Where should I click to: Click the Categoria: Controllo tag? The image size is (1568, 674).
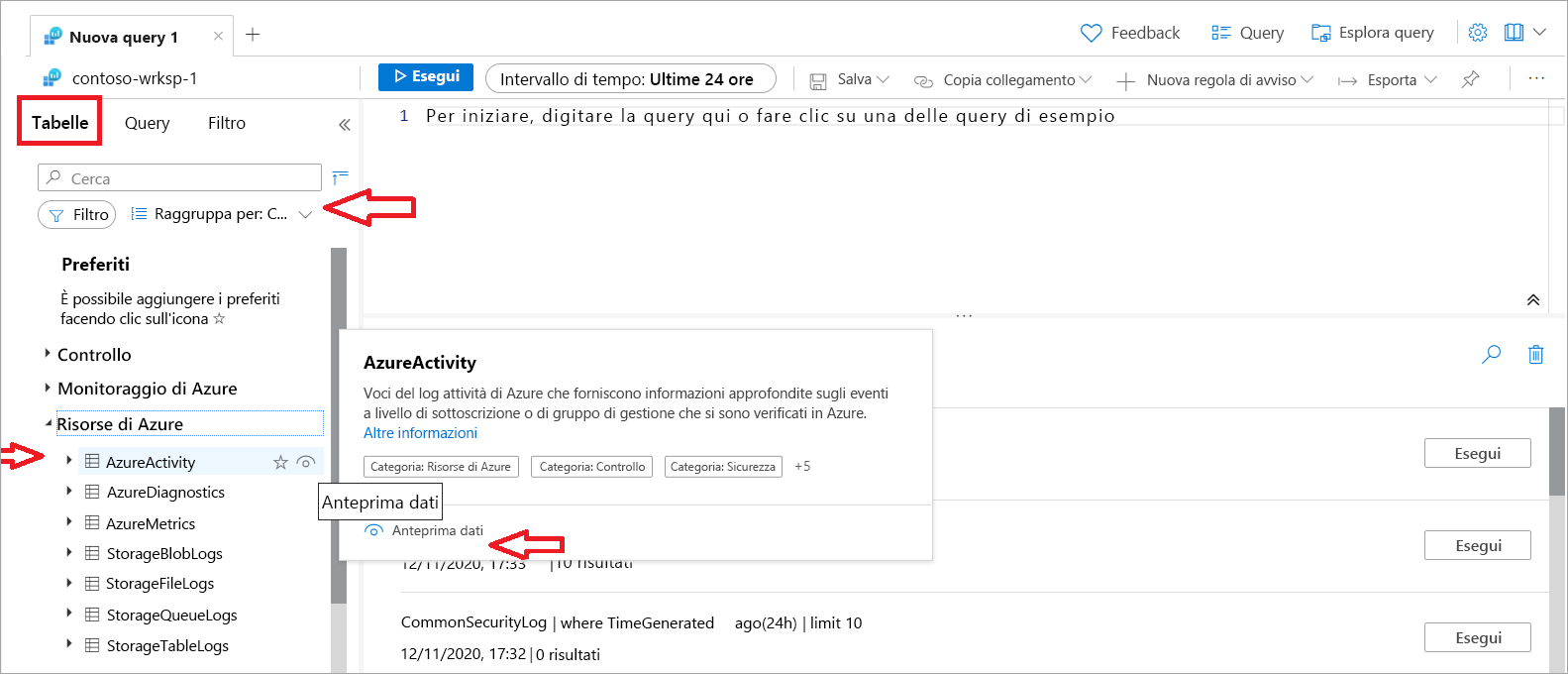click(x=592, y=466)
